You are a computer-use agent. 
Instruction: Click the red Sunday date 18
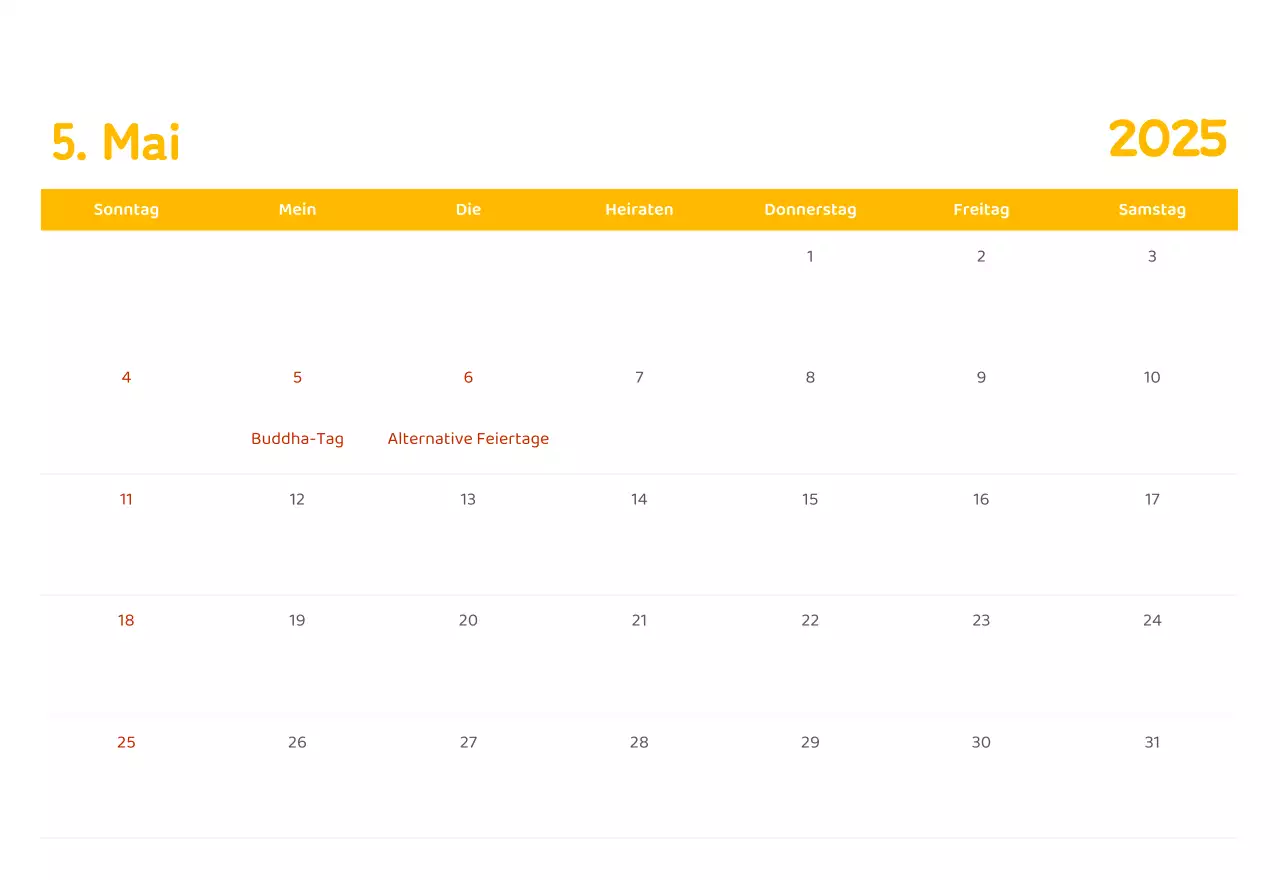click(x=126, y=620)
